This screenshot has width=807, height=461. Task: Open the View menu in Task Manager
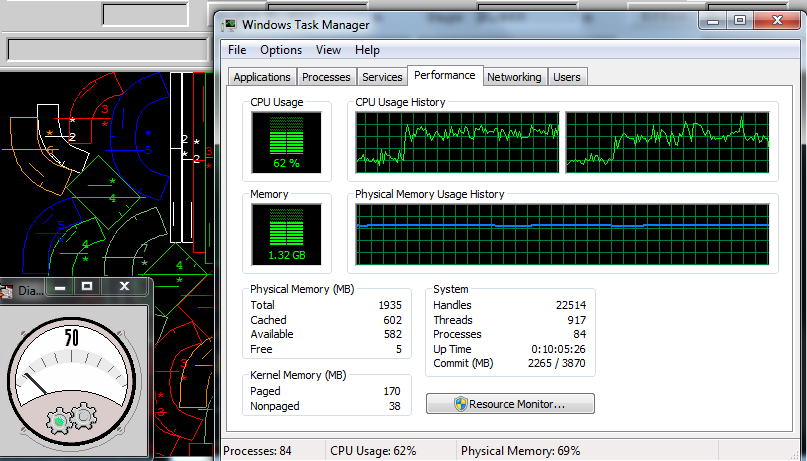point(328,50)
